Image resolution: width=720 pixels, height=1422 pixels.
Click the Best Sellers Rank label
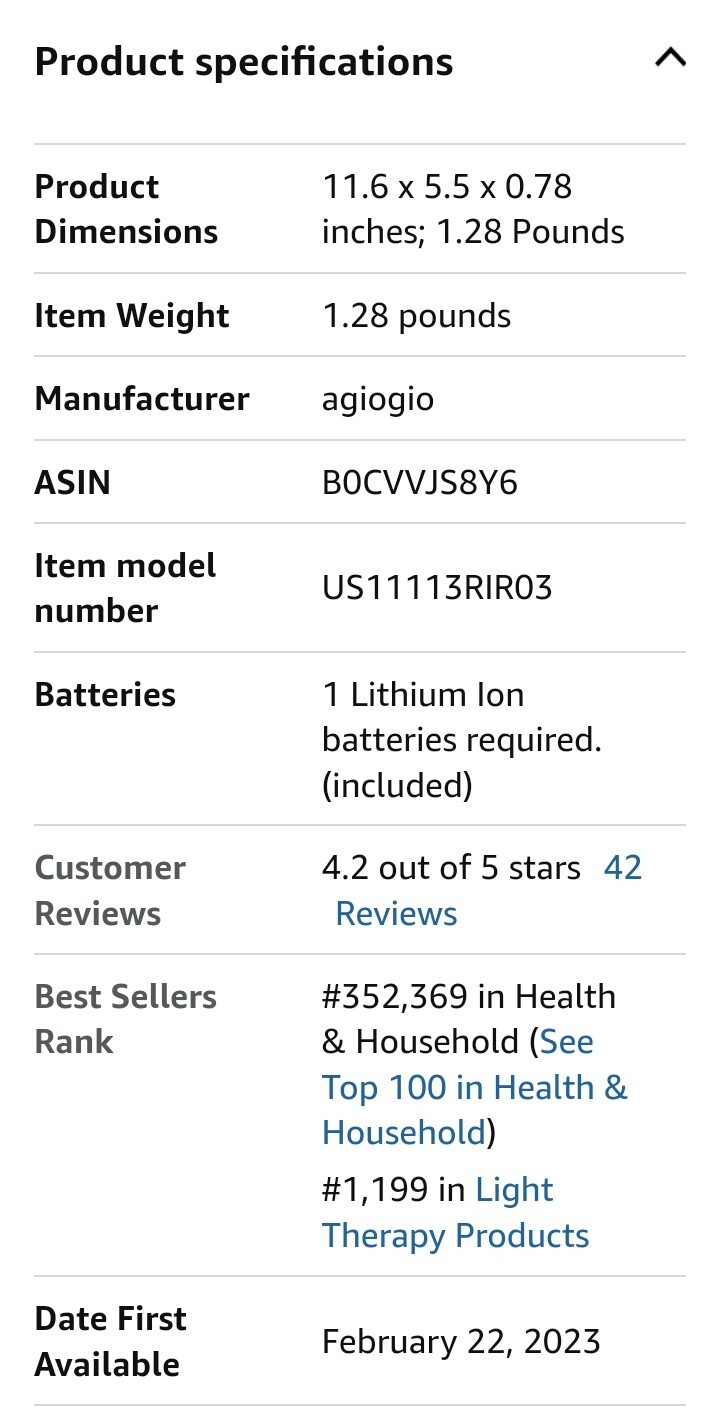125,1018
